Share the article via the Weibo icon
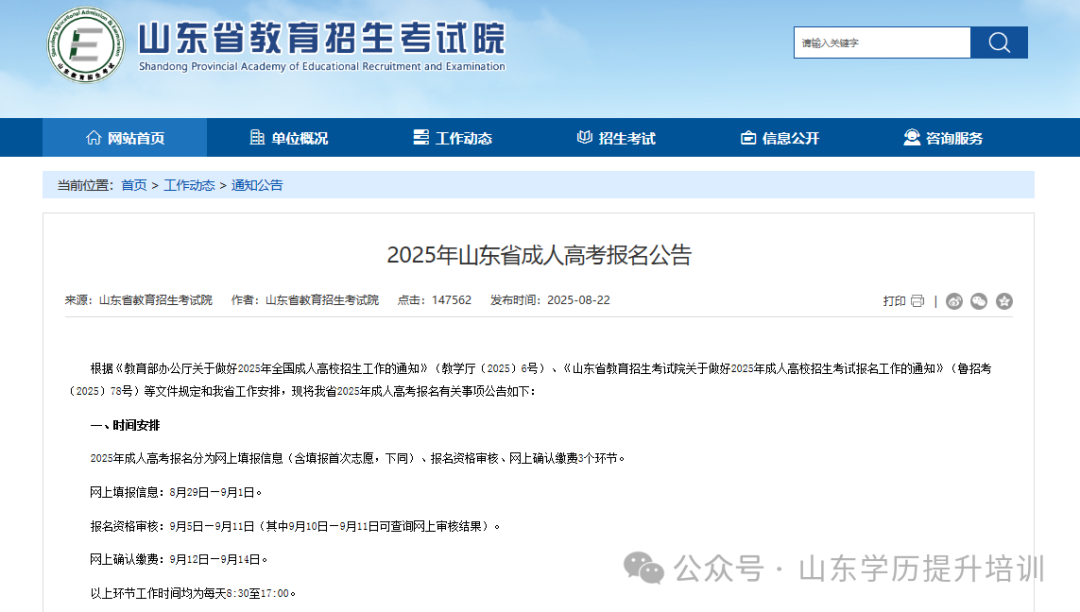The image size is (1080, 612). [954, 300]
